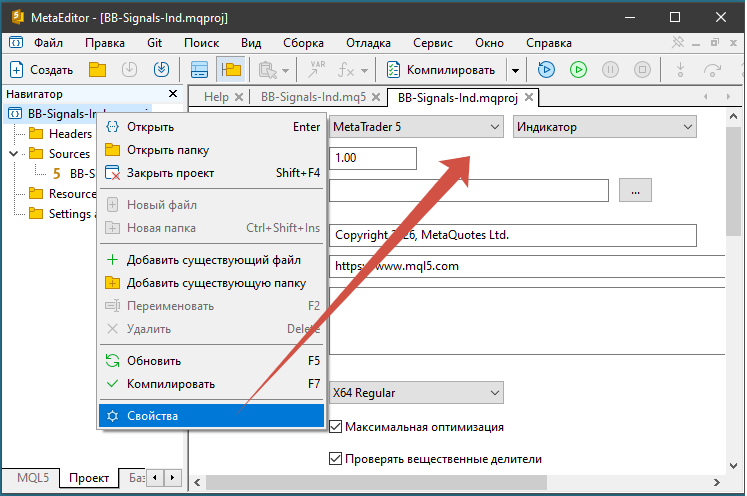Click the stop debugging icon
Image resolution: width=747 pixels, height=496 pixels.
tap(642, 70)
